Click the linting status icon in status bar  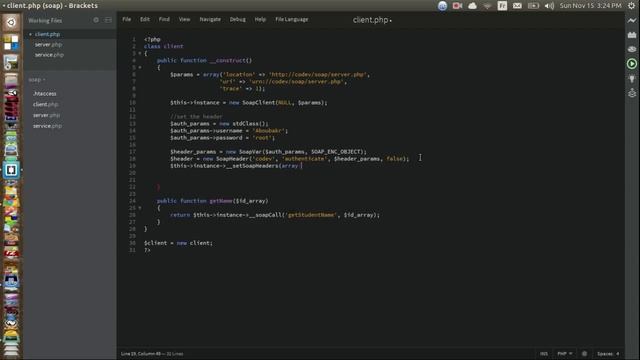(584, 354)
